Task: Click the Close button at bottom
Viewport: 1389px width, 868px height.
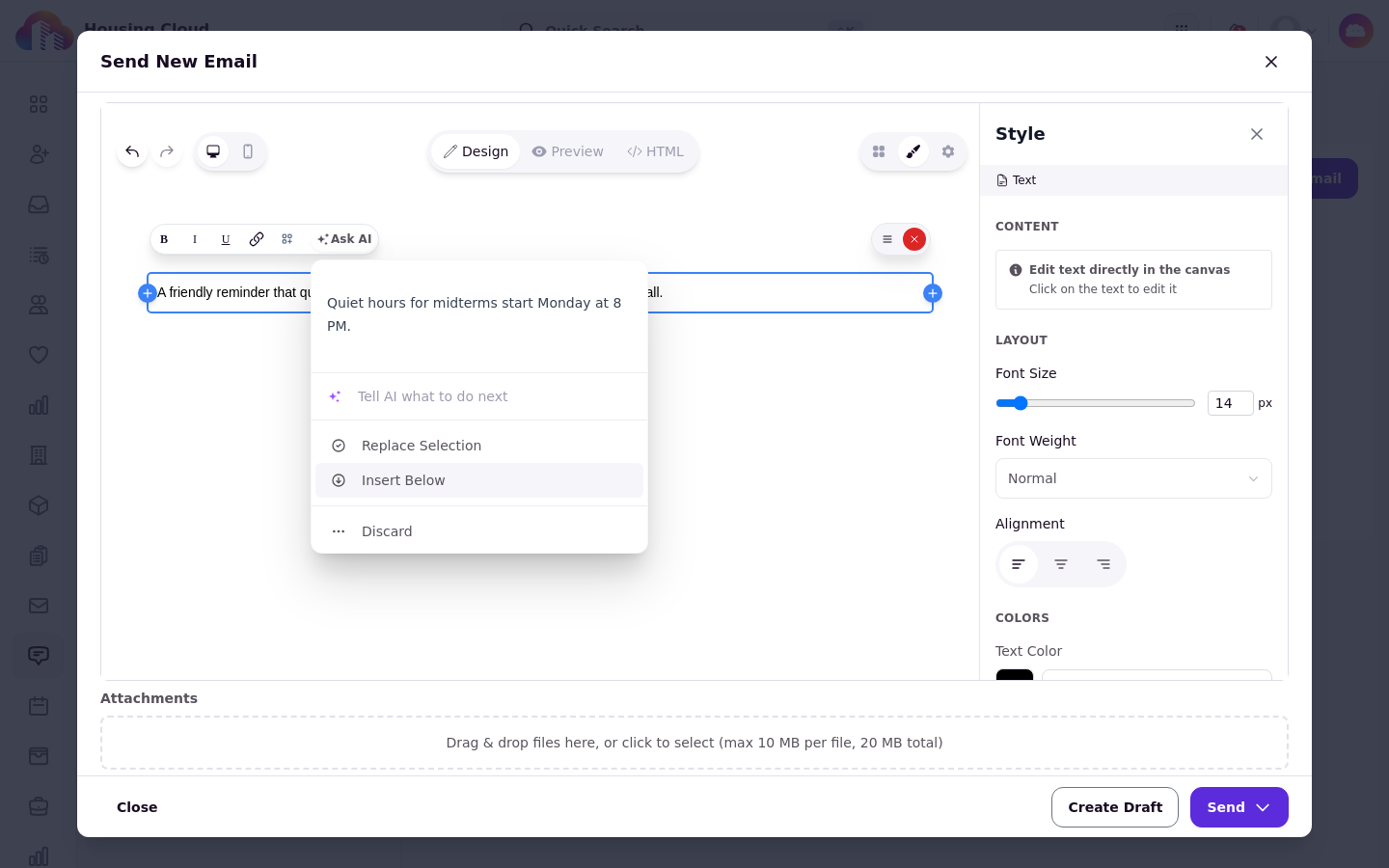Action: click(x=137, y=807)
